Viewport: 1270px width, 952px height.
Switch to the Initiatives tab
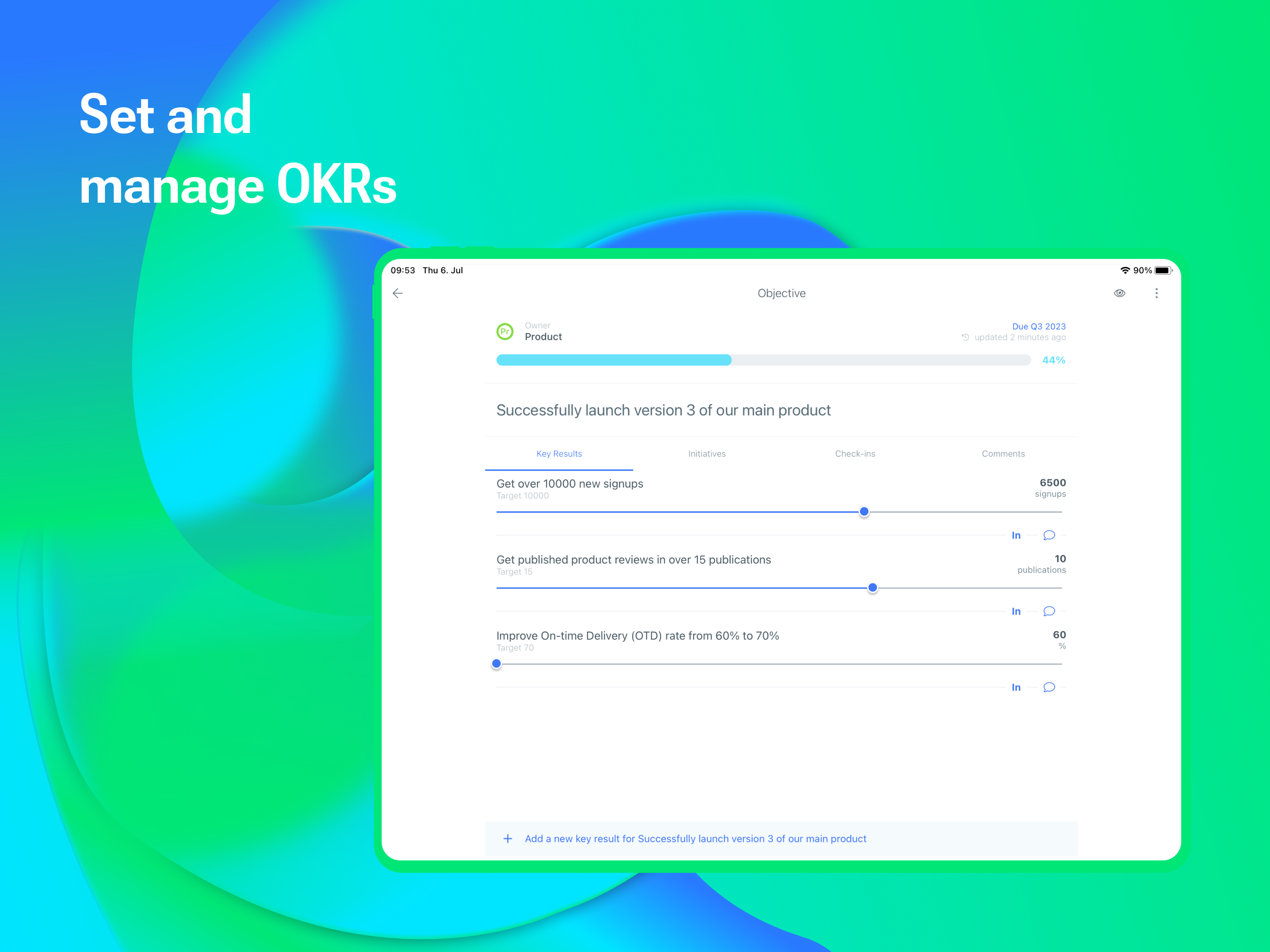(707, 454)
